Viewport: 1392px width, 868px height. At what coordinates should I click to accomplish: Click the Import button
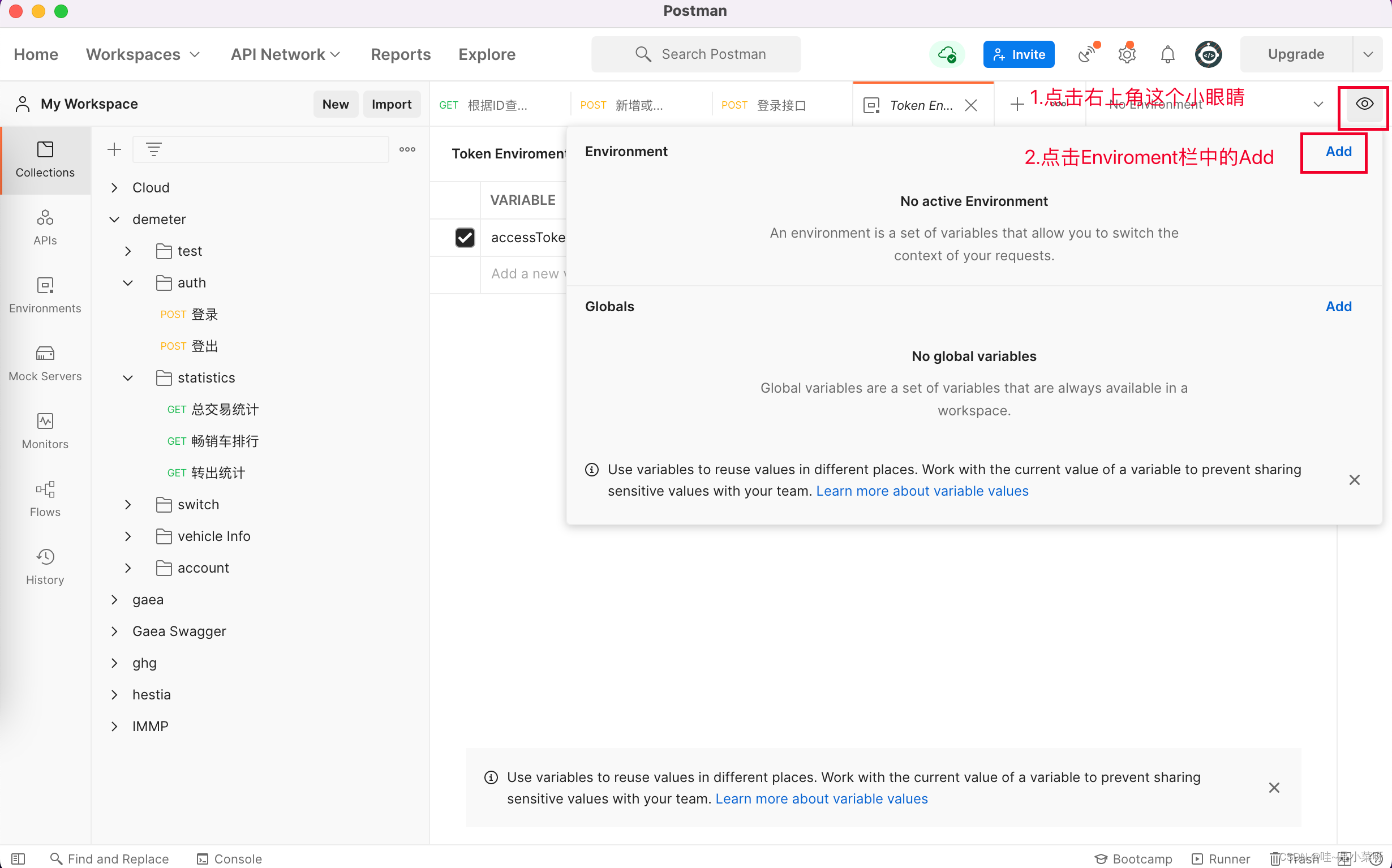point(391,104)
